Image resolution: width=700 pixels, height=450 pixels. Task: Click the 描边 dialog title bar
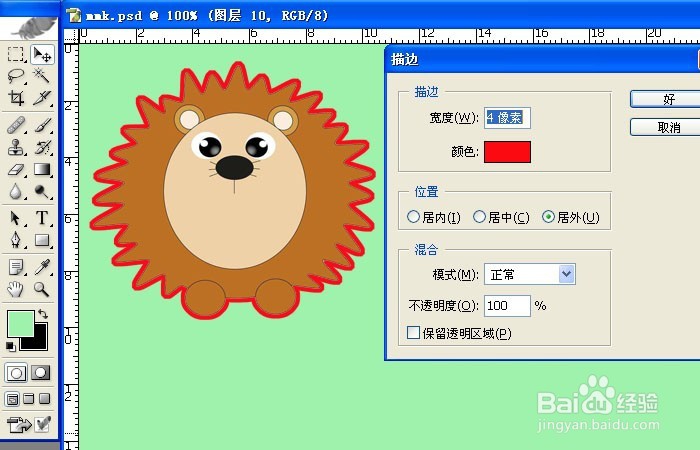(x=542, y=59)
